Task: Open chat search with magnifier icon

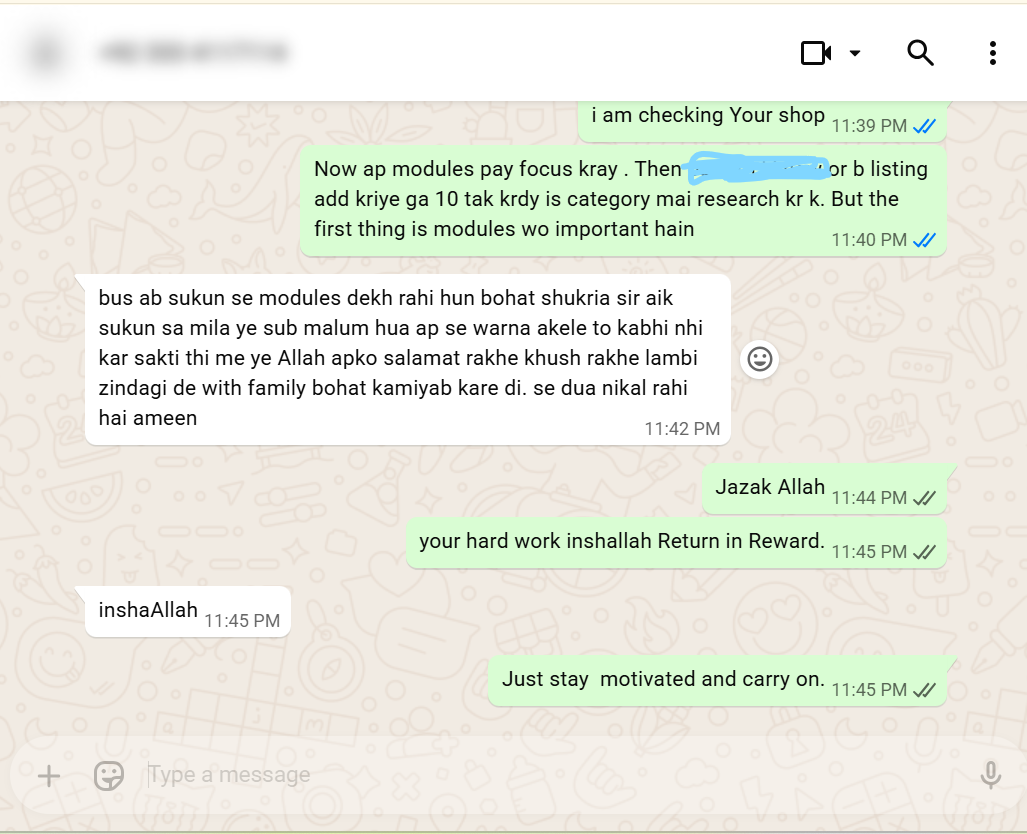Action: pos(920,53)
